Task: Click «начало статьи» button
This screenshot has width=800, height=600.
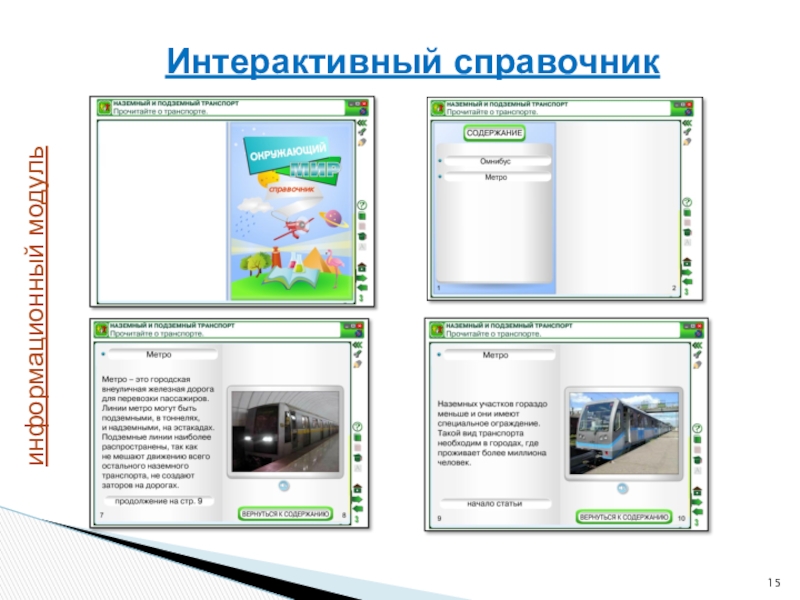Action: click(495, 504)
